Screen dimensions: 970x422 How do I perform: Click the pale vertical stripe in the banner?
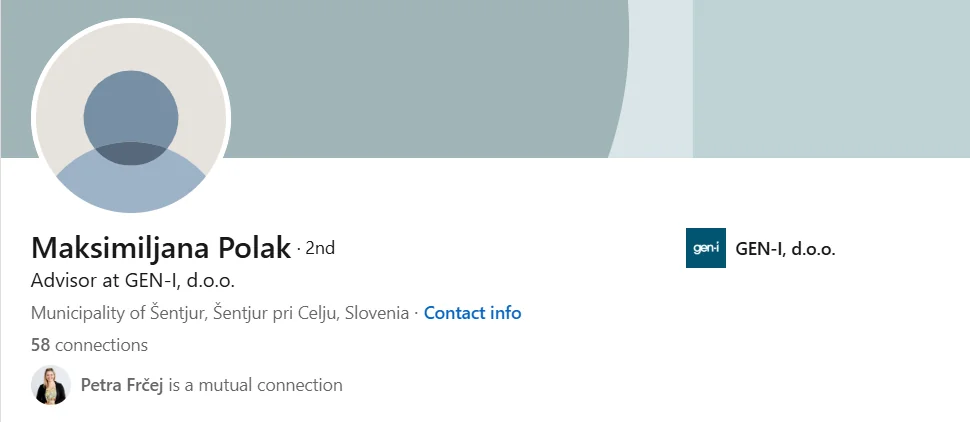point(661,79)
